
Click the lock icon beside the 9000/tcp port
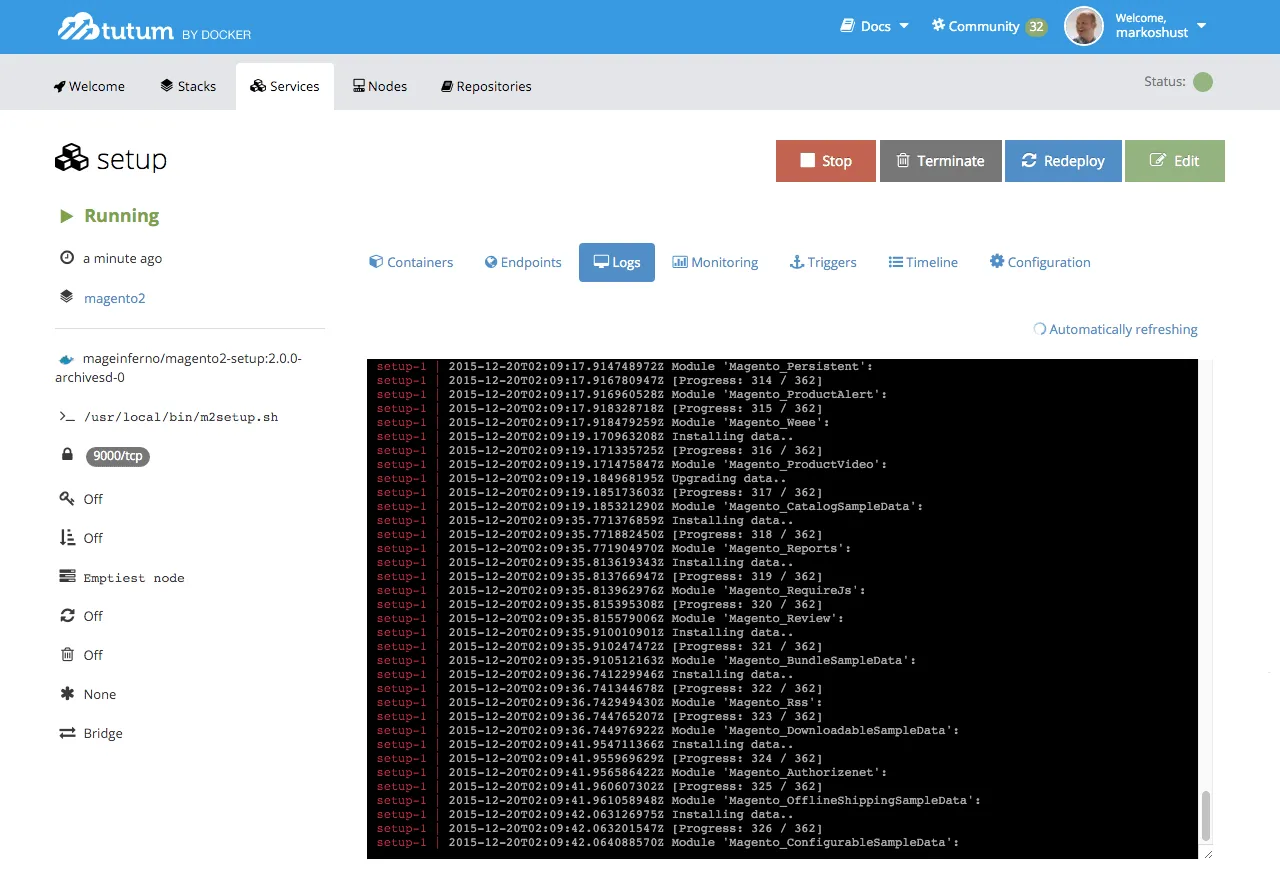point(67,455)
